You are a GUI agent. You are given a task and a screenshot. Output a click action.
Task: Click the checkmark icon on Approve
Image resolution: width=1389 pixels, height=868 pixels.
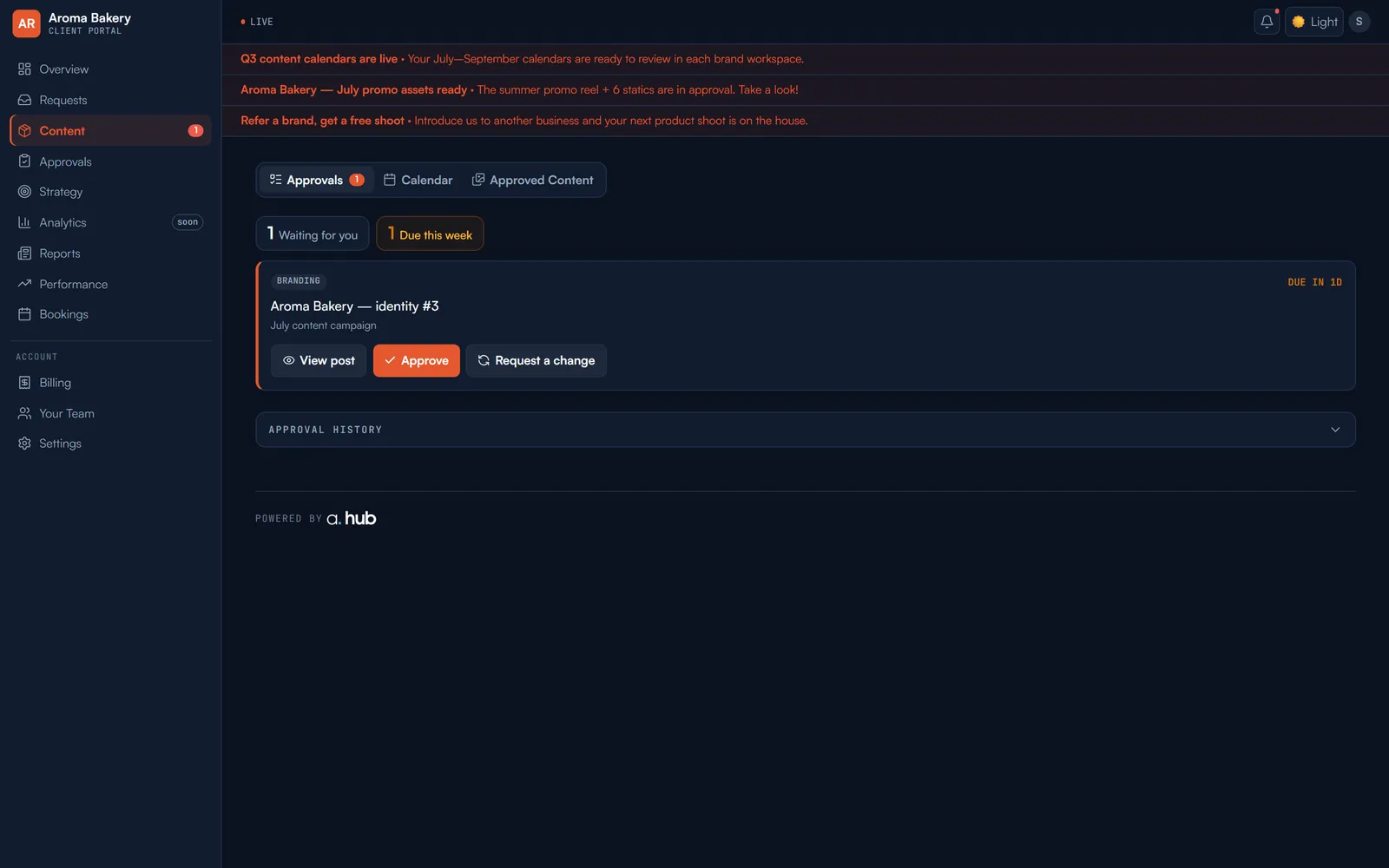point(390,361)
